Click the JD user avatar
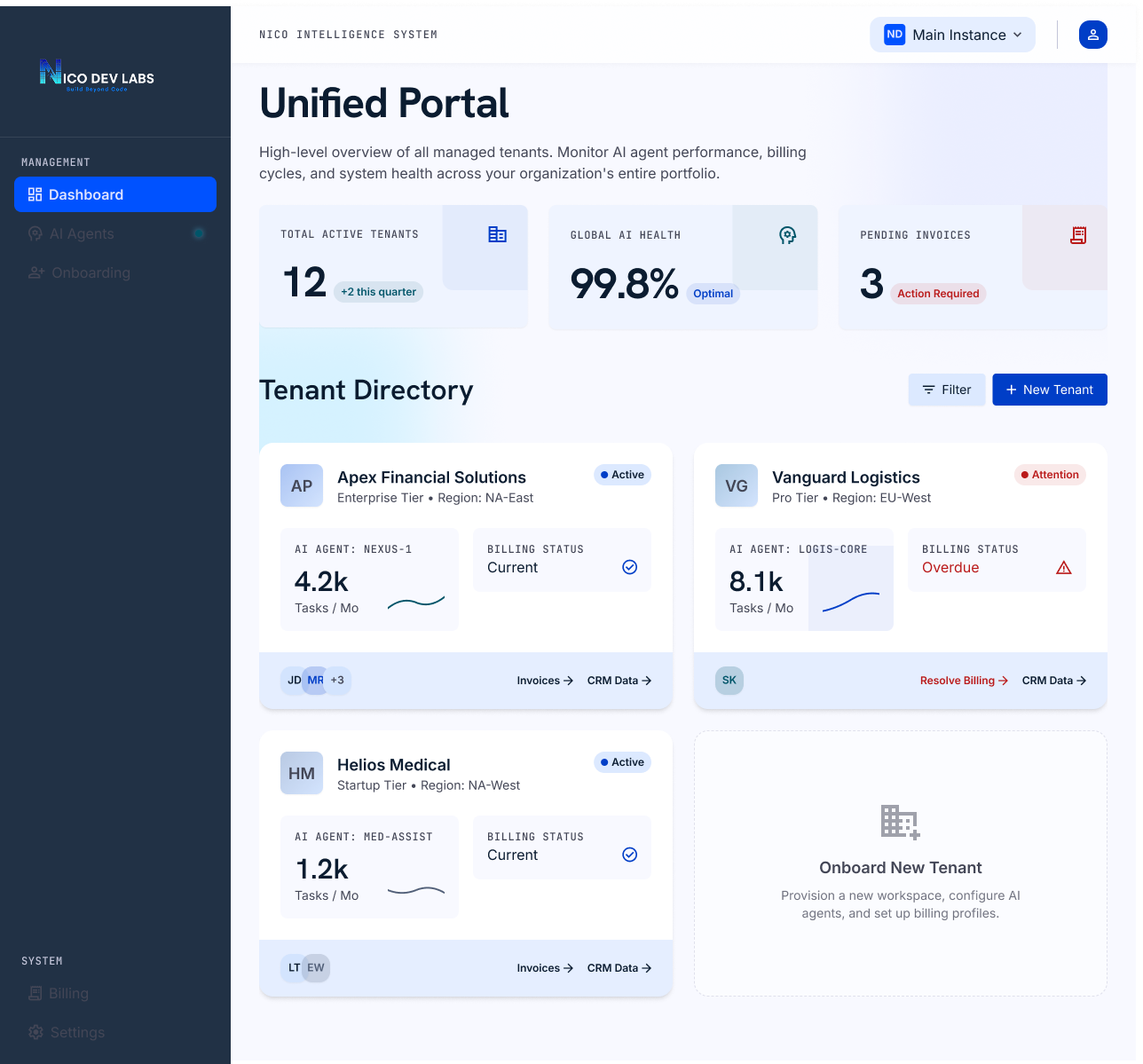Screen dimensions: 1143x1064 click(x=293, y=681)
